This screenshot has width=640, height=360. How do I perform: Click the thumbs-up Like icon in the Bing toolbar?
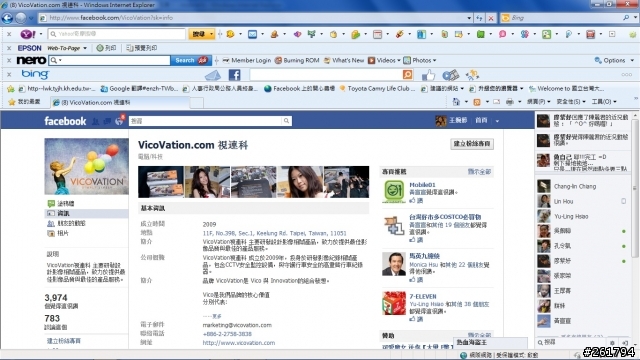tap(428, 75)
